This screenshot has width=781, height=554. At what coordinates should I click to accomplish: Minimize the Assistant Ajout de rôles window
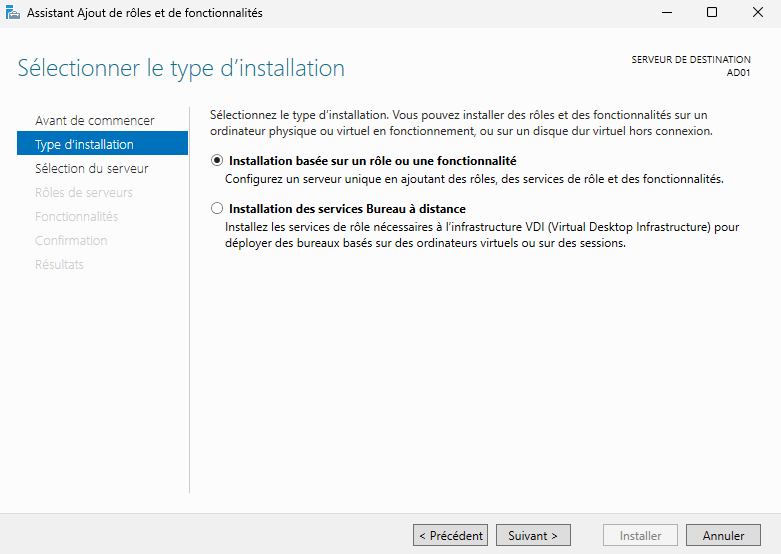tap(666, 12)
